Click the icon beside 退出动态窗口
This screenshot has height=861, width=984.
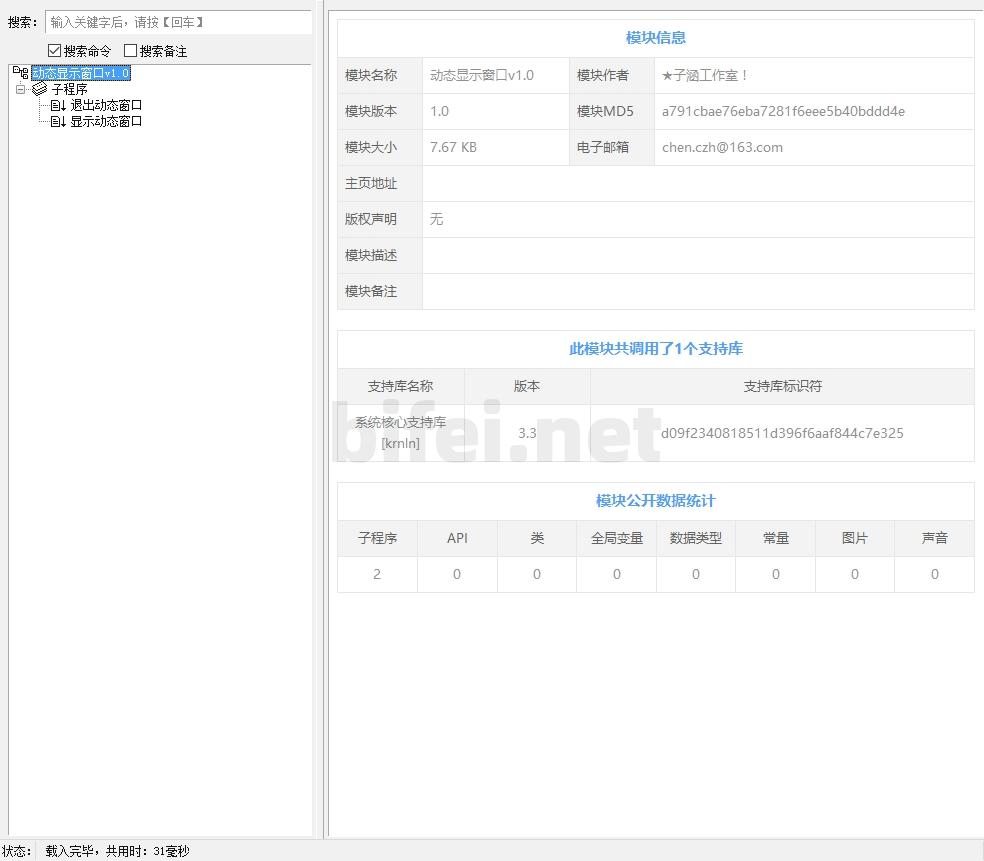58,105
